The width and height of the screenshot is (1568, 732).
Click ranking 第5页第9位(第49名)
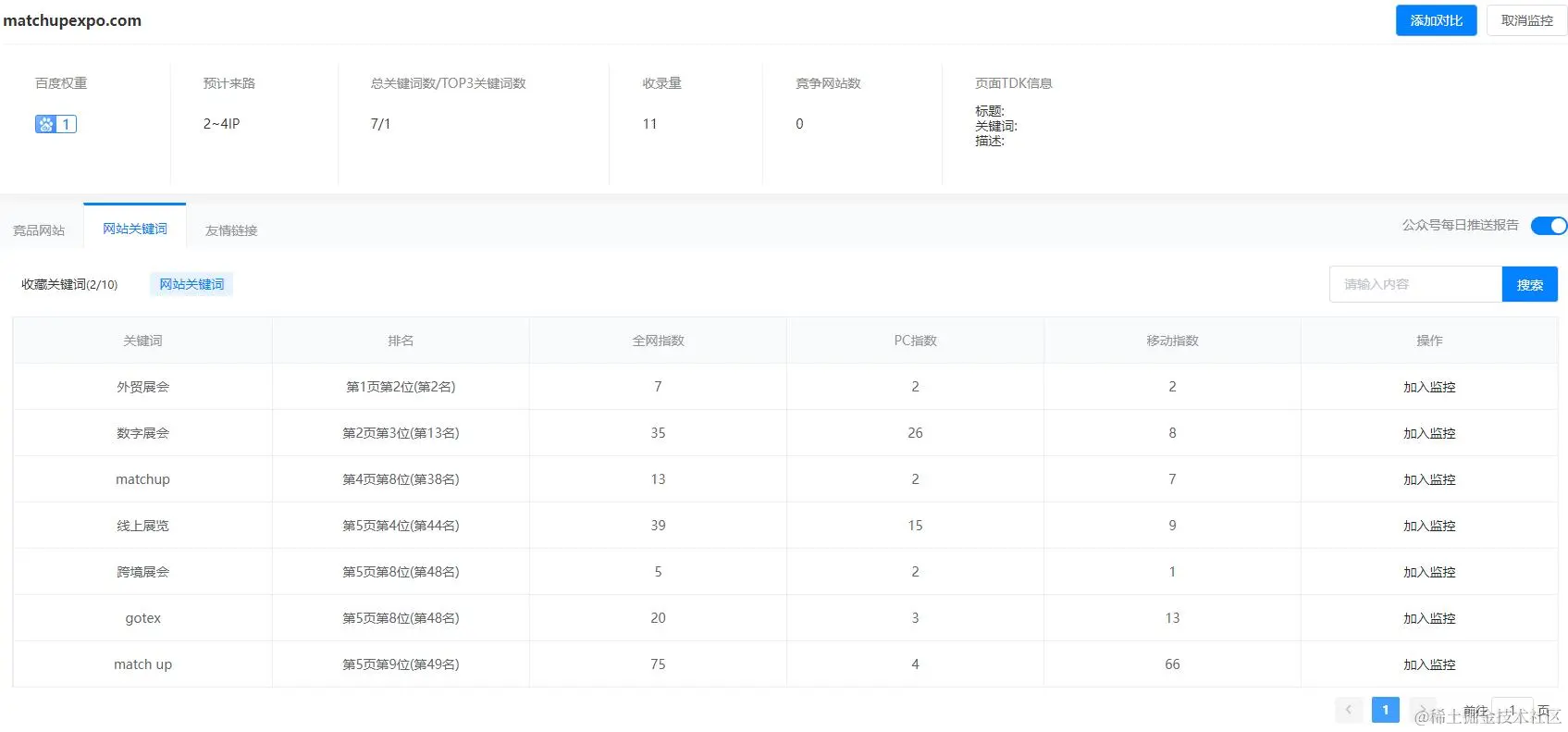tap(401, 664)
